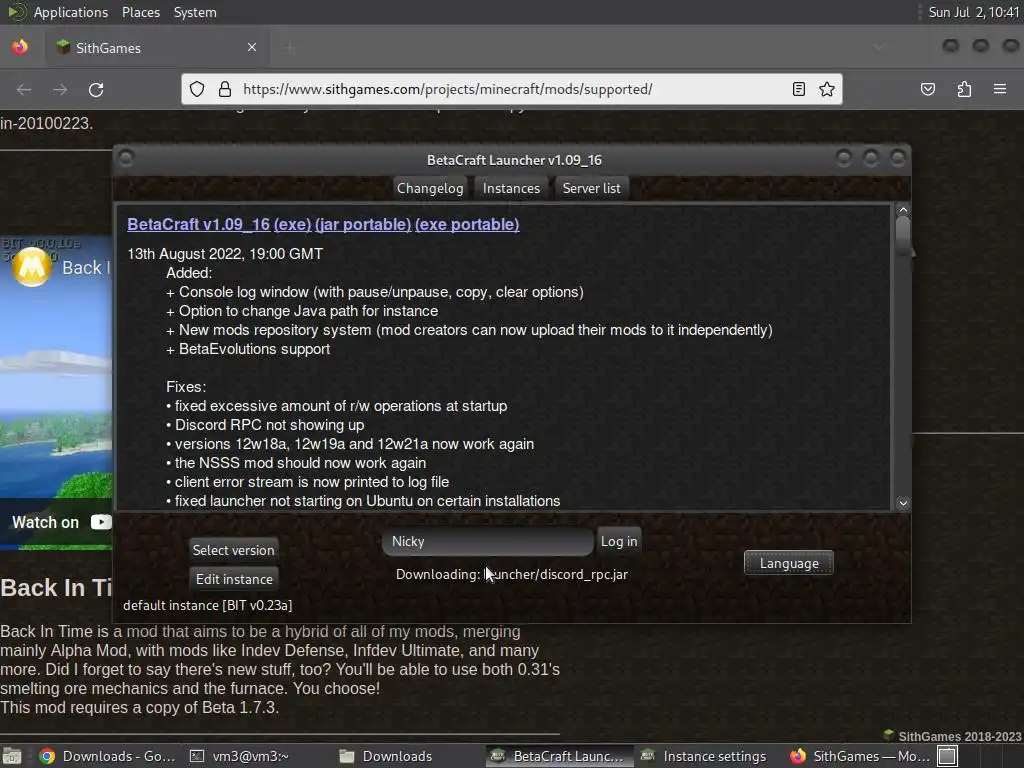The image size is (1024, 768).
Task: Click the BetaEvolutions support changelog line
Action: tap(248, 349)
